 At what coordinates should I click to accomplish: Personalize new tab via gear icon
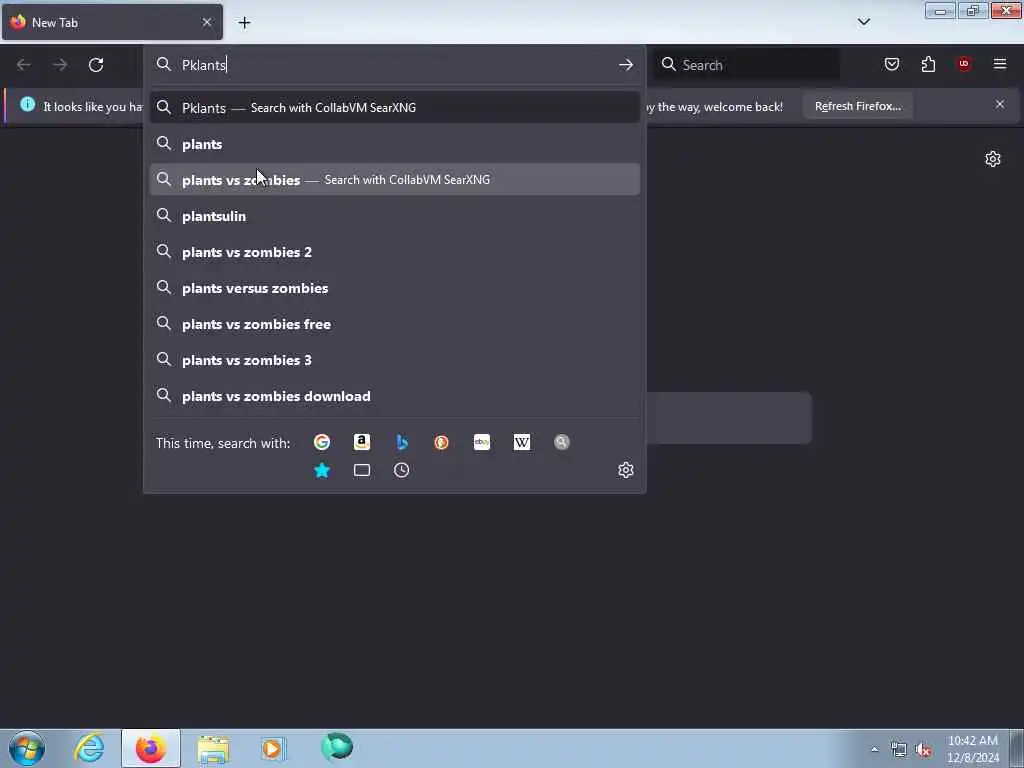coord(993,159)
